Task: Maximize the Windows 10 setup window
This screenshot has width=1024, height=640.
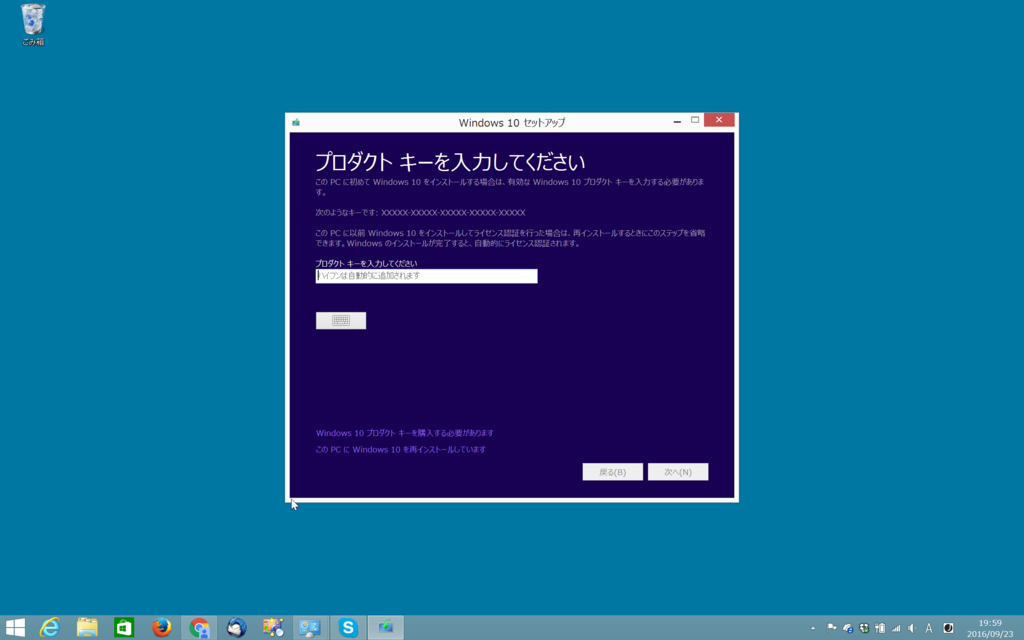Action: coord(695,120)
